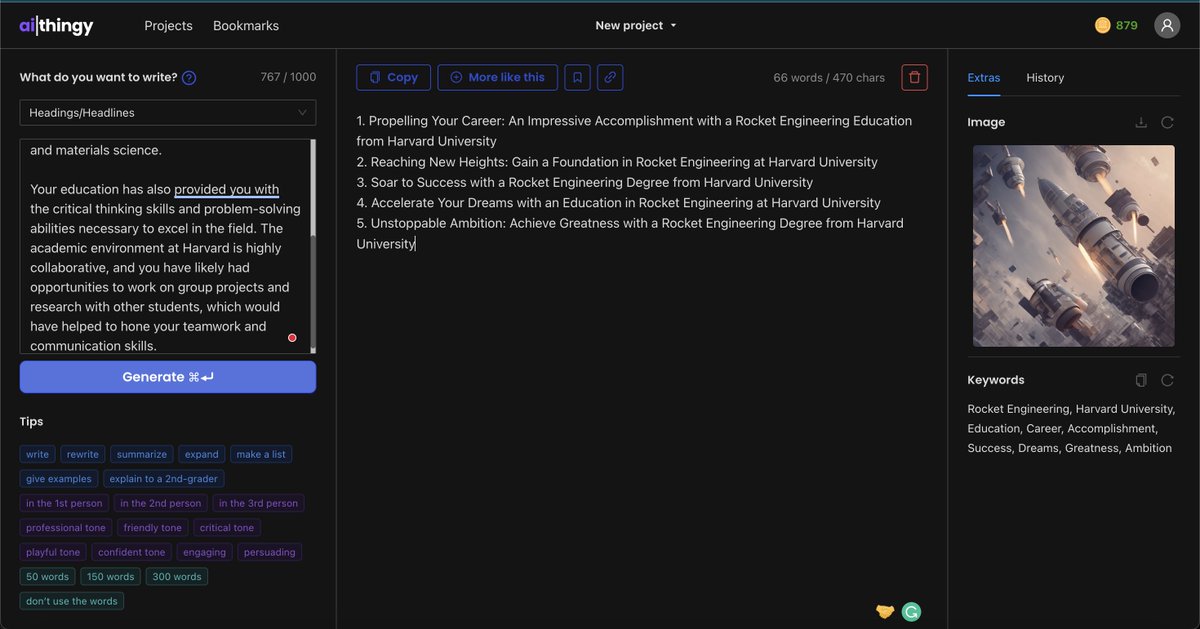Click the handshake emoji icon
The height and width of the screenshot is (629, 1200).
pyautogui.click(x=885, y=612)
